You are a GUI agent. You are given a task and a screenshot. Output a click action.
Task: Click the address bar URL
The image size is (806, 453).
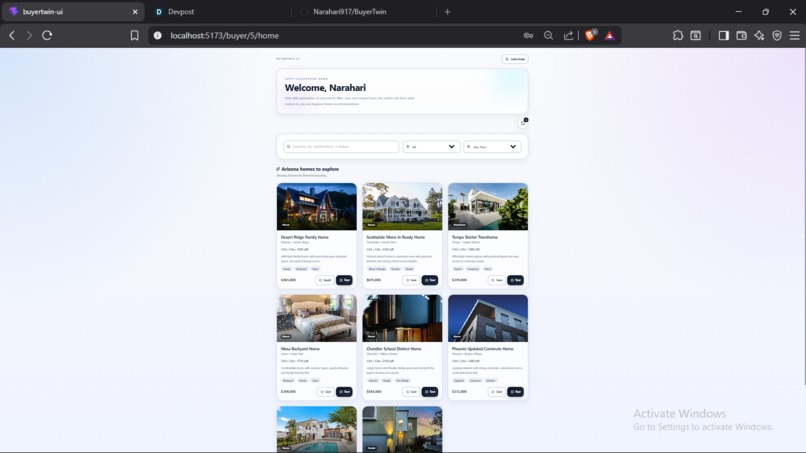225,35
